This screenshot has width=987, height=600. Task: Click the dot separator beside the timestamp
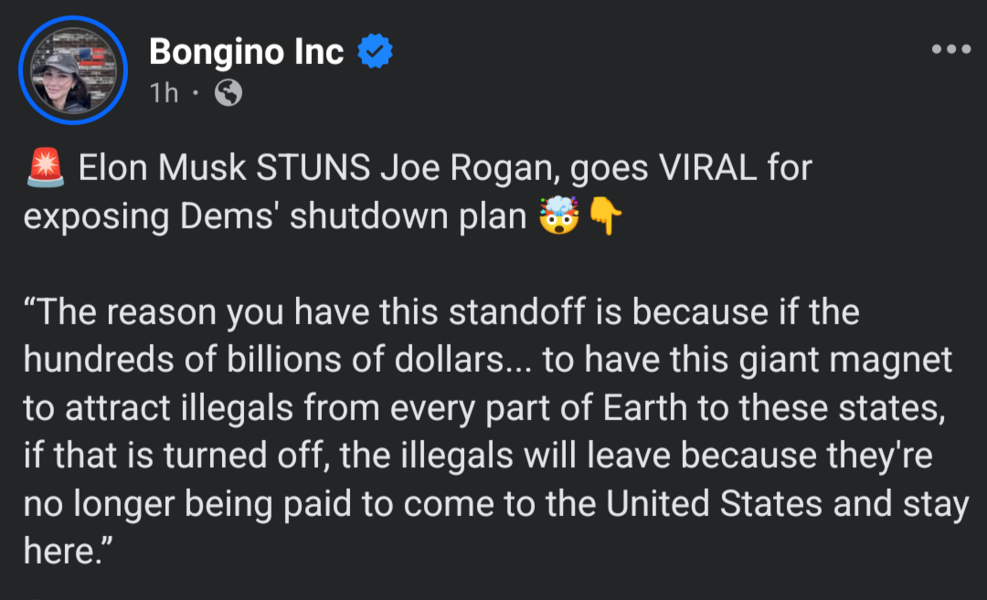(x=194, y=95)
